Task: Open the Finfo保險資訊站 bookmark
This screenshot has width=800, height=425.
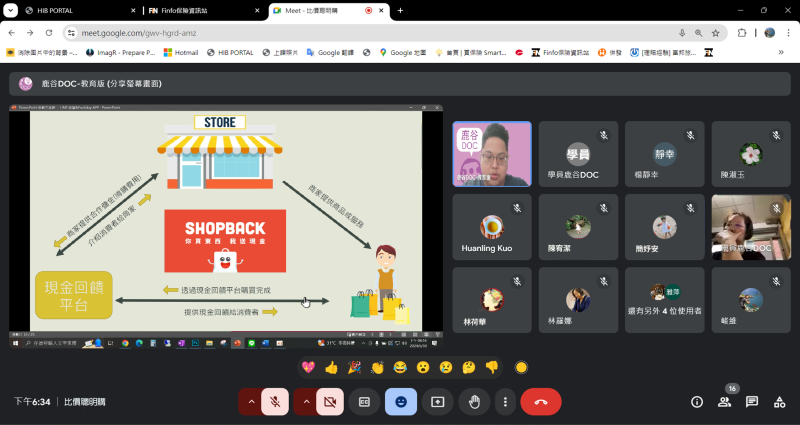Action: pos(560,52)
